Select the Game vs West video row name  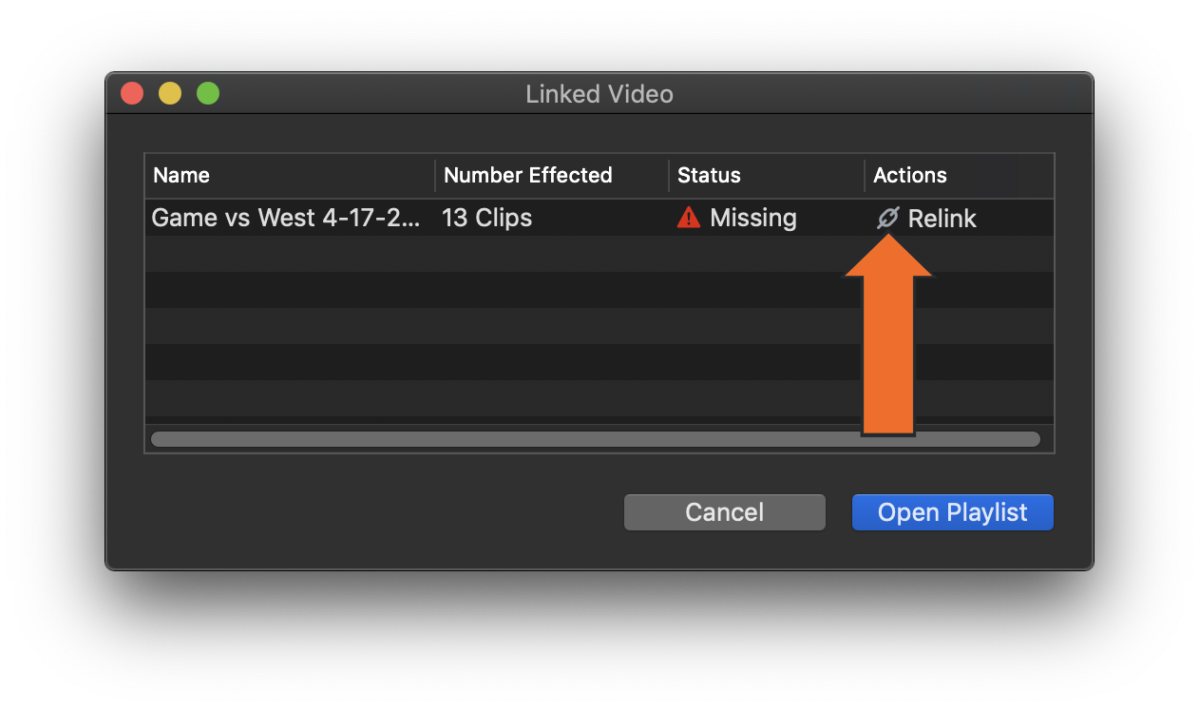point(285,218)
